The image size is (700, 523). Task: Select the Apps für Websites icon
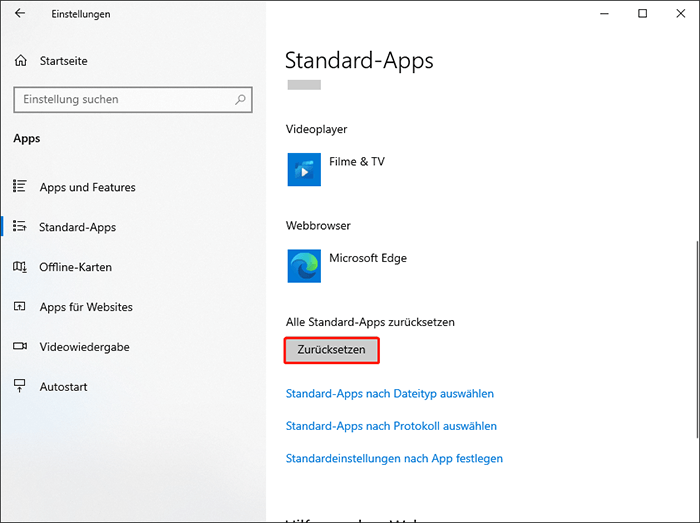point(20,307)
